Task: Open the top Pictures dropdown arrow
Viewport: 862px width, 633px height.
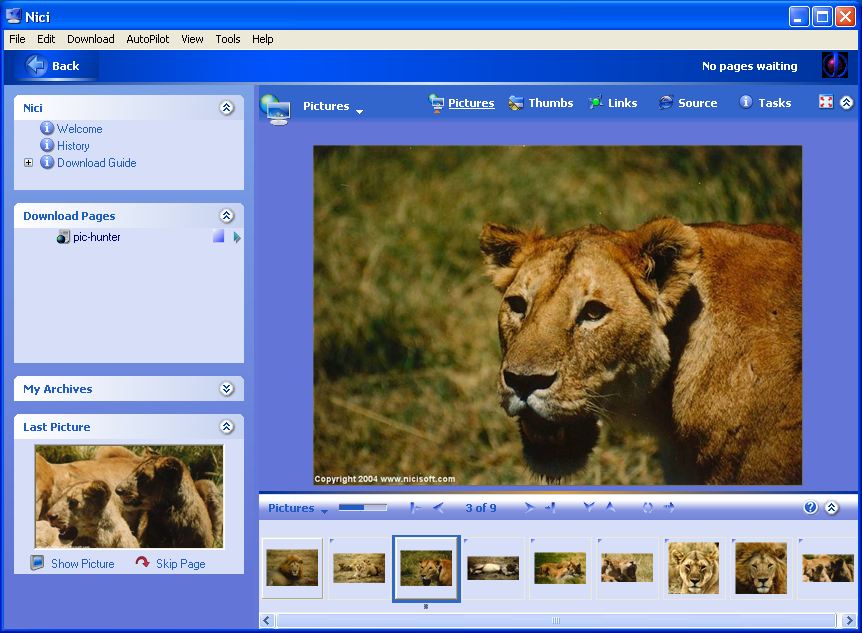Action: tap(359, 111)
